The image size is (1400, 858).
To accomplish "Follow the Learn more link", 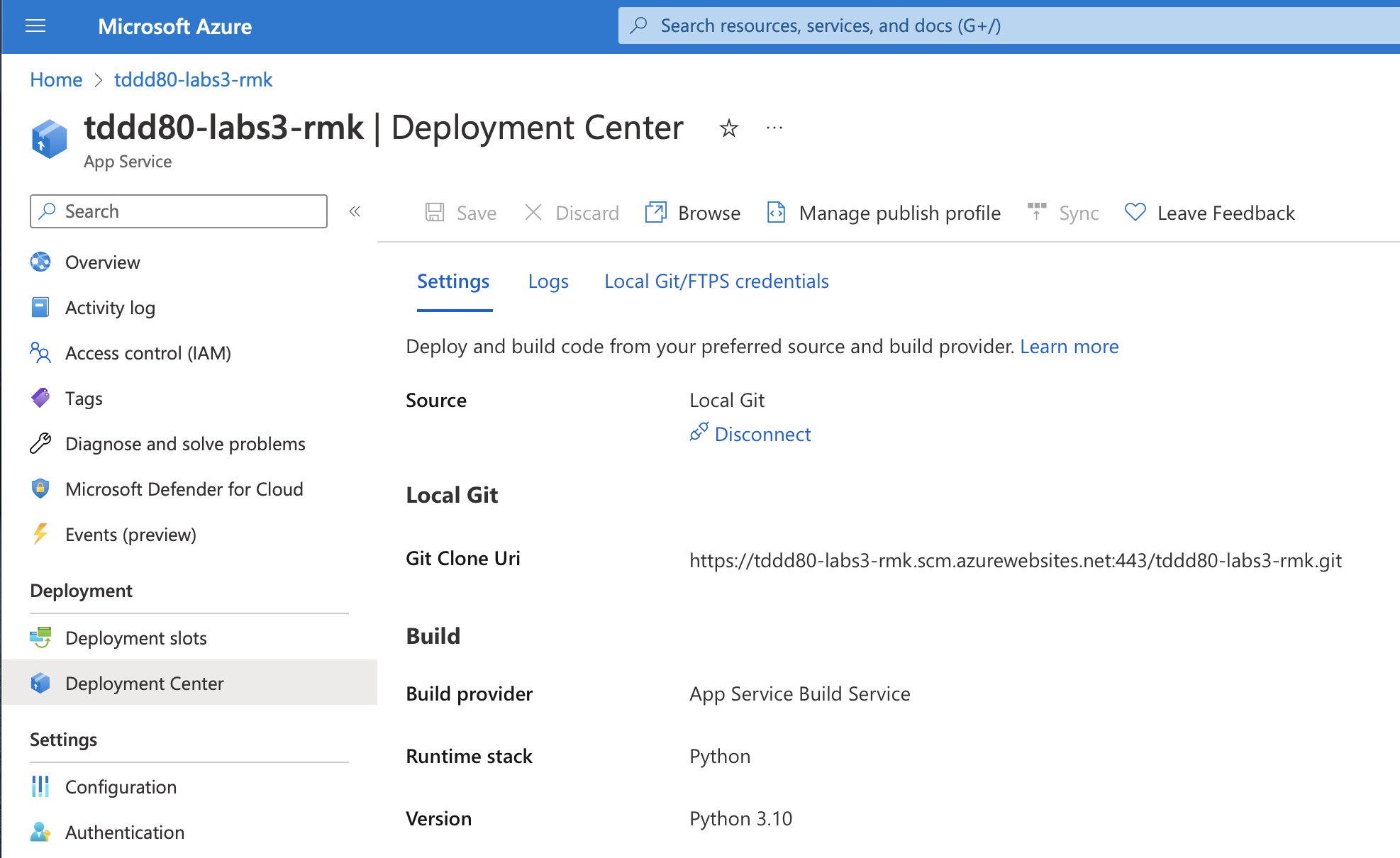I will click(x=1070, y=347).
